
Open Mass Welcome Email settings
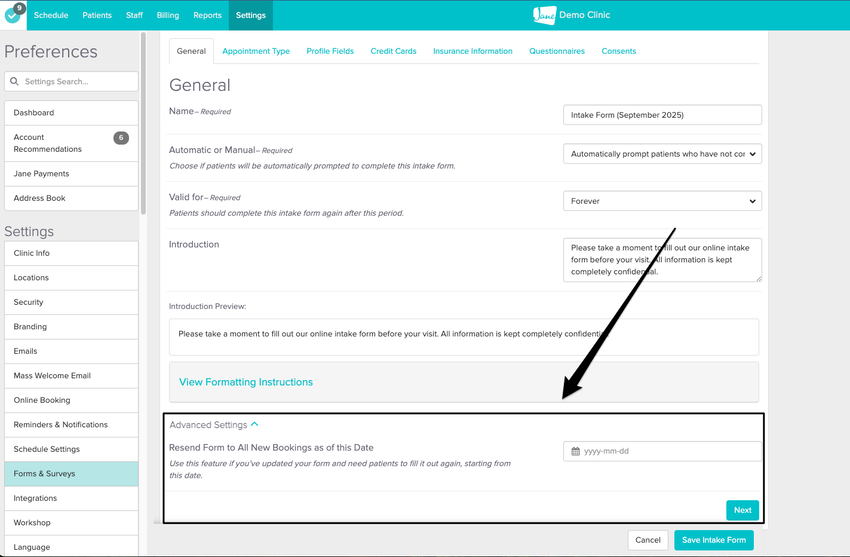(x=71, y=375)
